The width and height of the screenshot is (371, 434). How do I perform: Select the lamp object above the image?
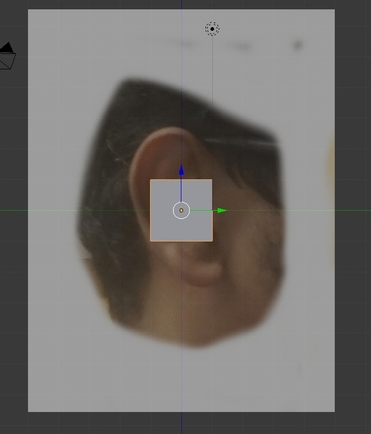tap(212, 29)
